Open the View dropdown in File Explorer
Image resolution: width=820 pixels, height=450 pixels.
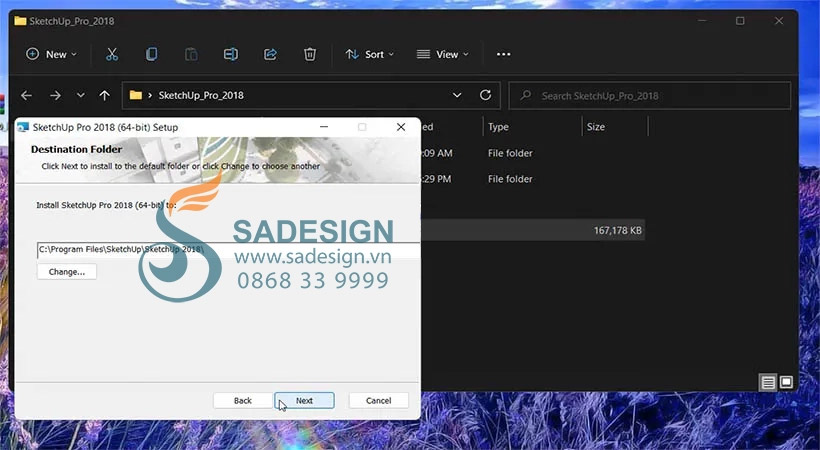coord(442,54)
